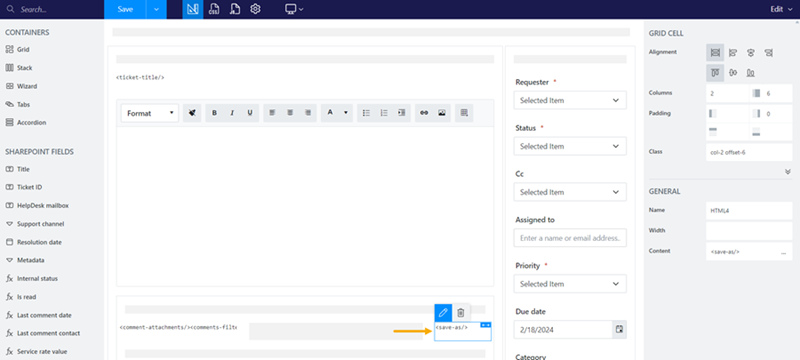Set vertical alignment to top

coord(715,73)
